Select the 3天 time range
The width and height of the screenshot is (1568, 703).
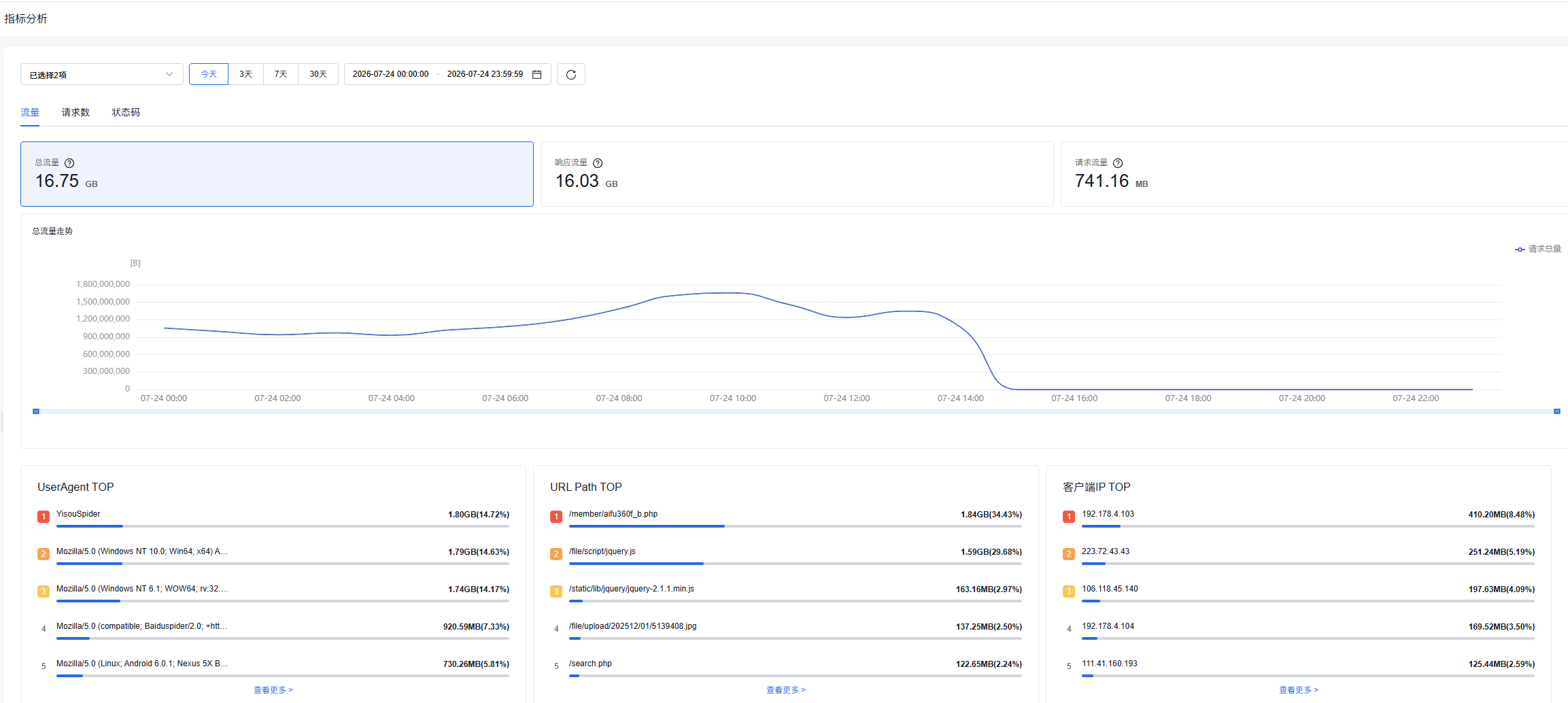point(245,74)
